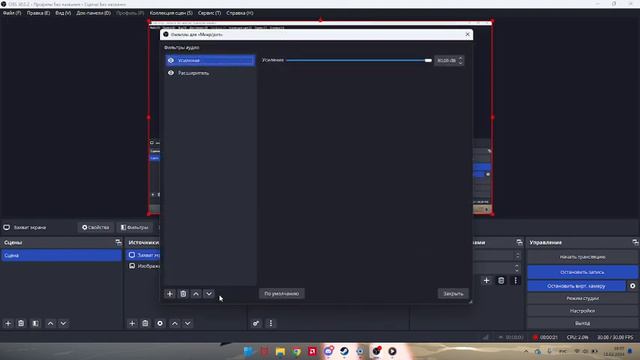The image size is (640, 360).
Task: Open the Файл menu
Action: (x=12, y=13)
